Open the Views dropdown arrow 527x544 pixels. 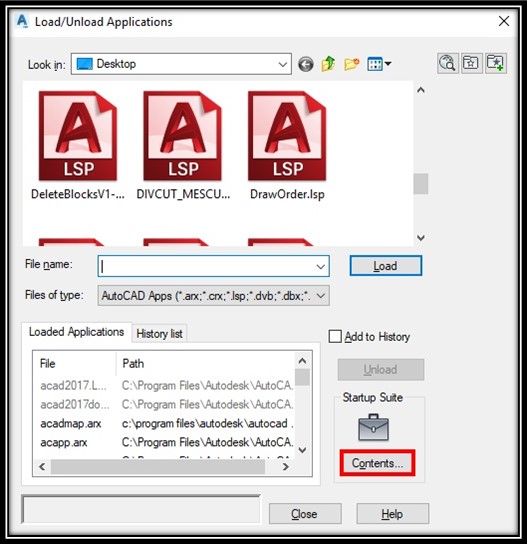click(x=388, y=64)
